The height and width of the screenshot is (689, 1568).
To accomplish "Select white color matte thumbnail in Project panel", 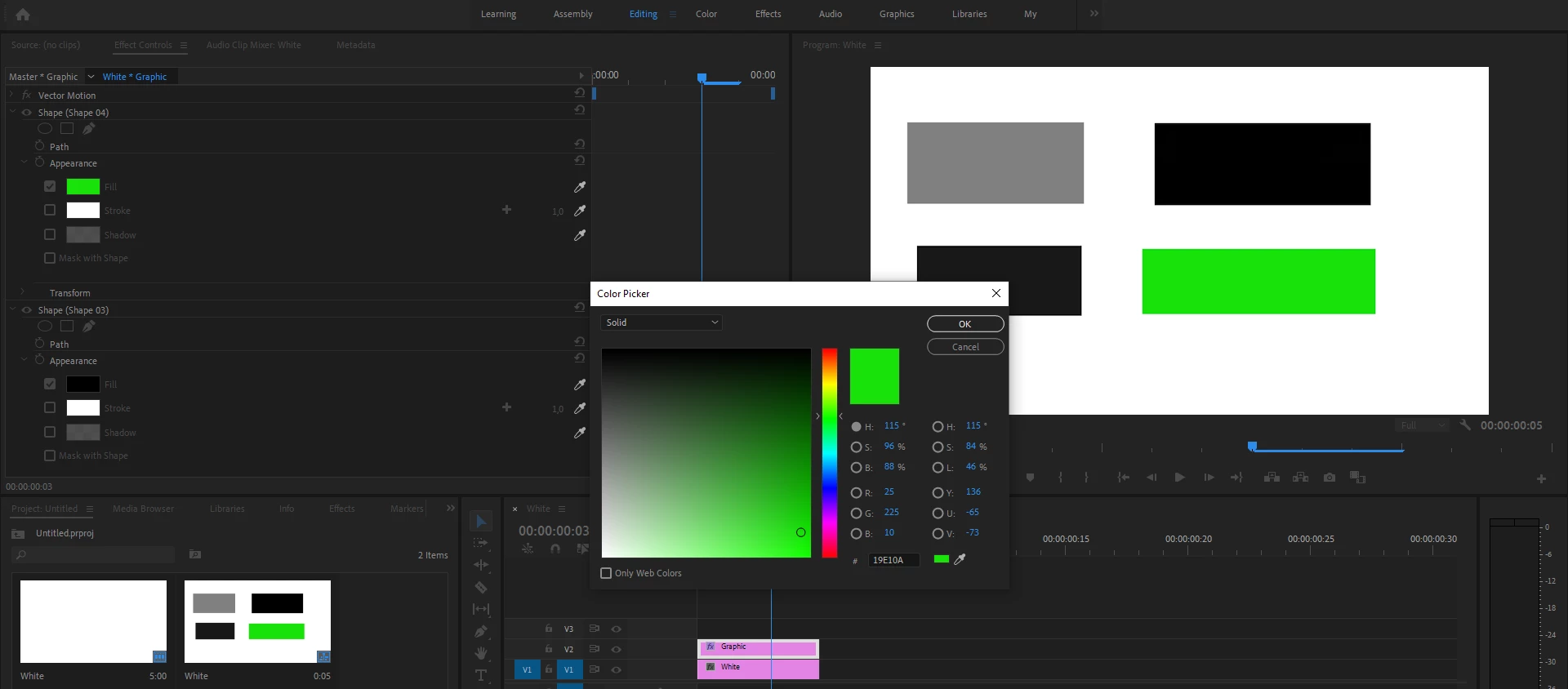I will click(93, 621).
